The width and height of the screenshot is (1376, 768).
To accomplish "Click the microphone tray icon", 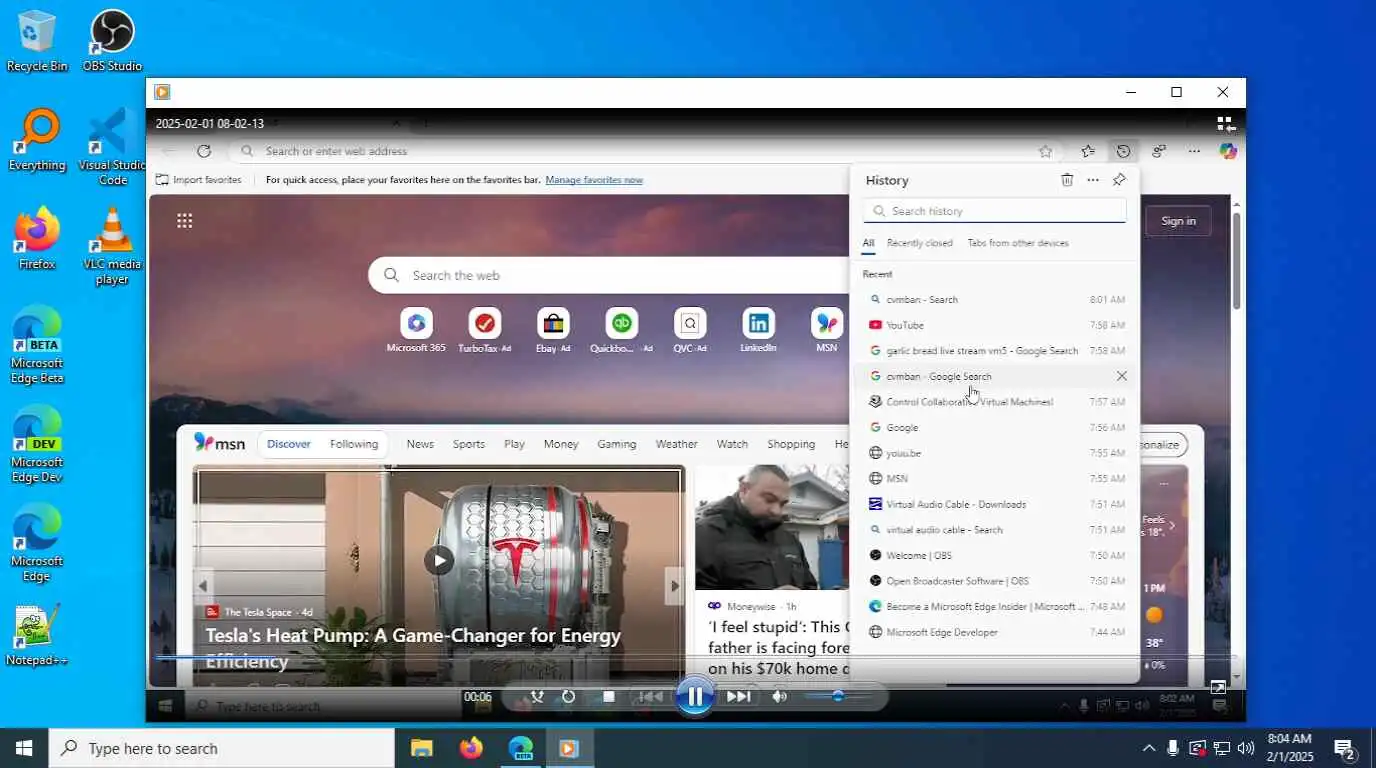I will [1172, 748].
